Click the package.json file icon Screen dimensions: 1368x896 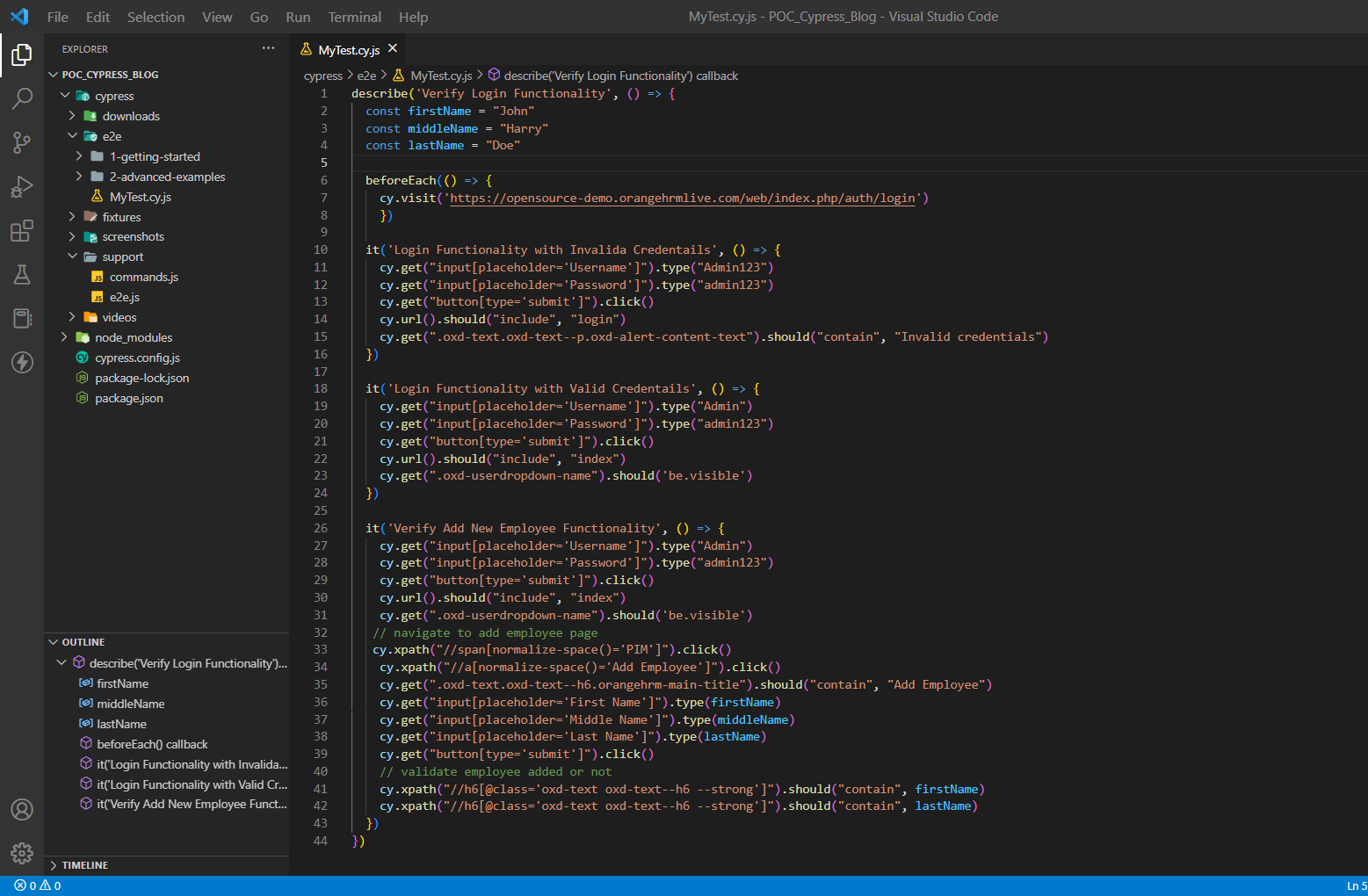[83, 398]
